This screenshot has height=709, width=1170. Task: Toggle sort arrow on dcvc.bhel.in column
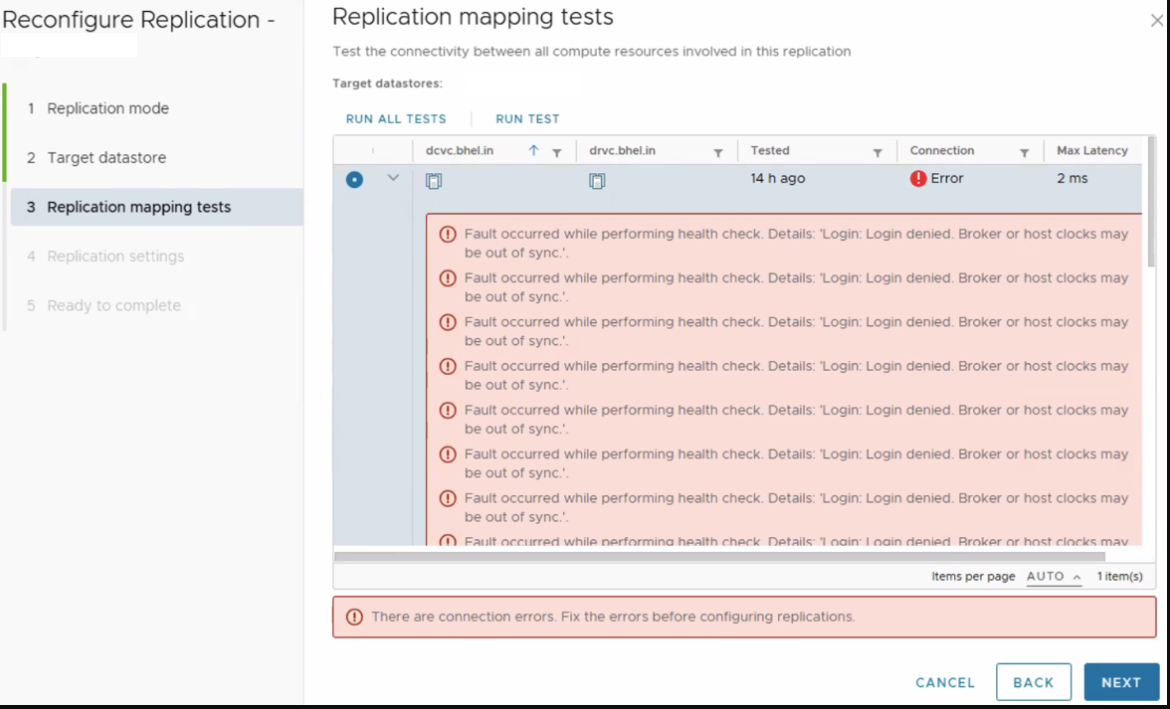[534, 151]
